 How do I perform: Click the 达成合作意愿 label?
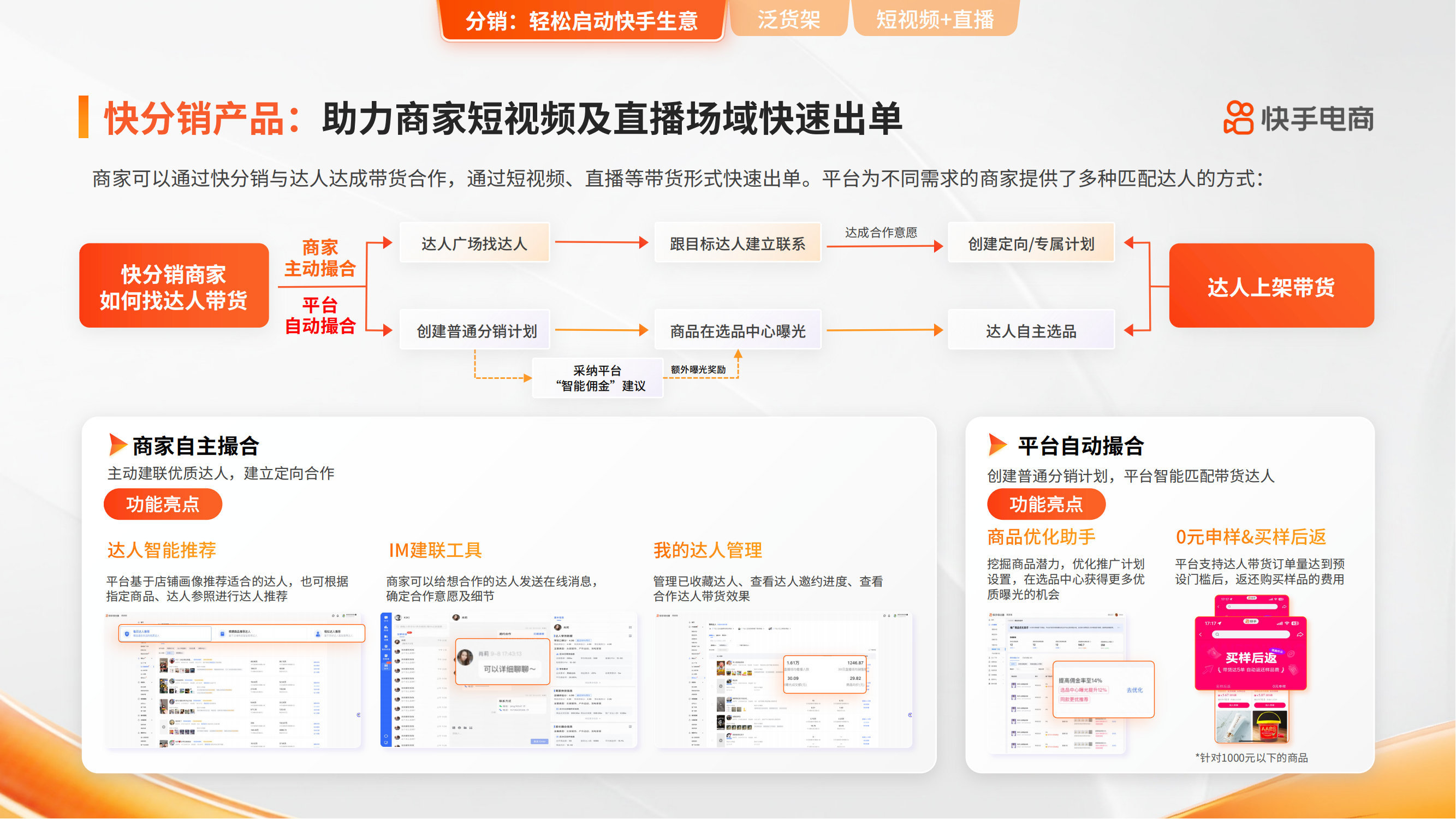pyautogui.click(x=881, y=232)
